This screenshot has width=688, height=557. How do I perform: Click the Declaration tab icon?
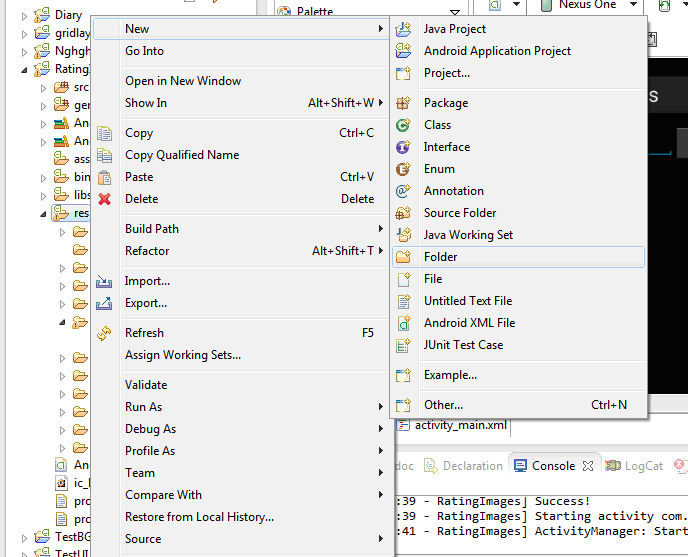pyautogui.click(x=431, y=466)
